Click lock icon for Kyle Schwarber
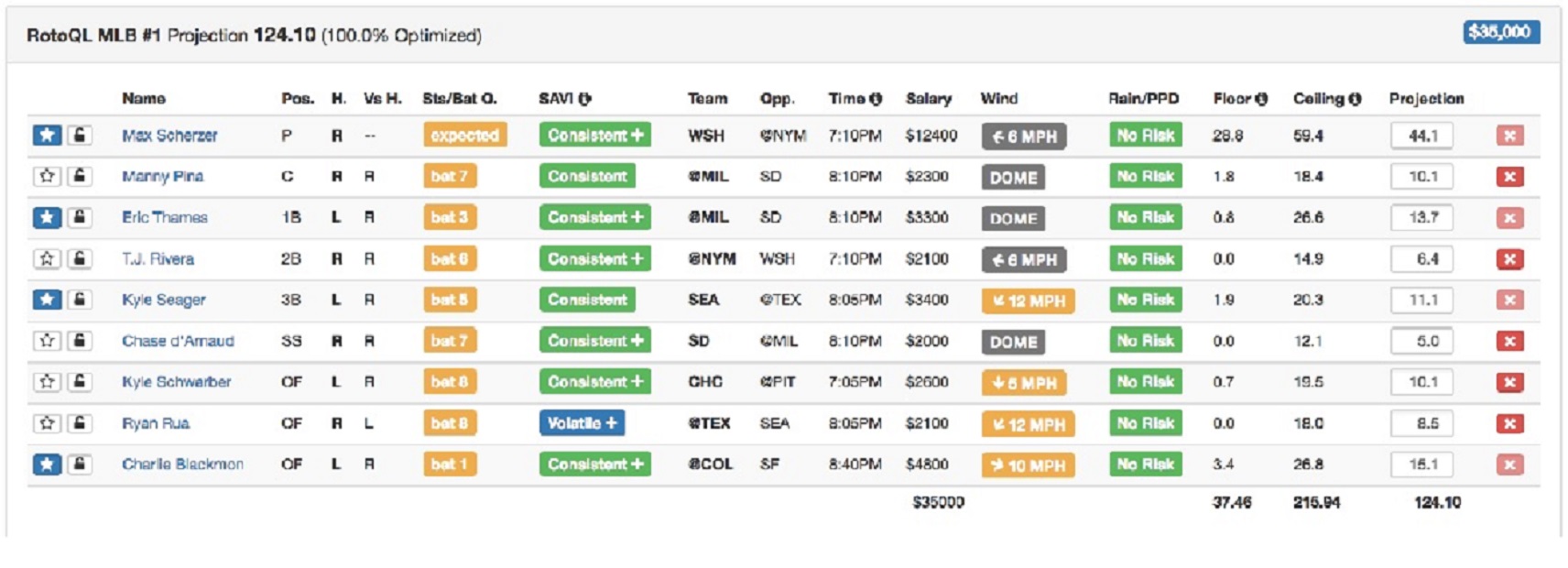Image resolution: width=1568 pixels, height=568 pixels. [x=80, y=382]
